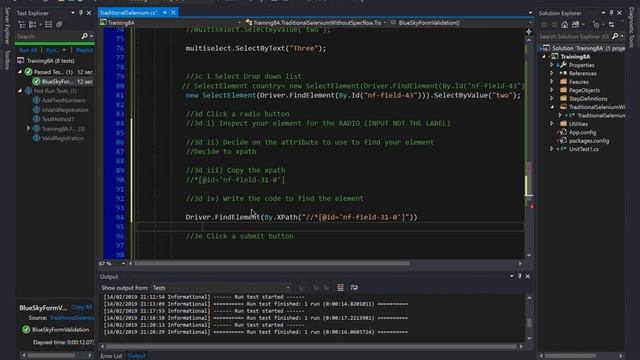
Task: Expand the References node
Action: click(552, 73)
